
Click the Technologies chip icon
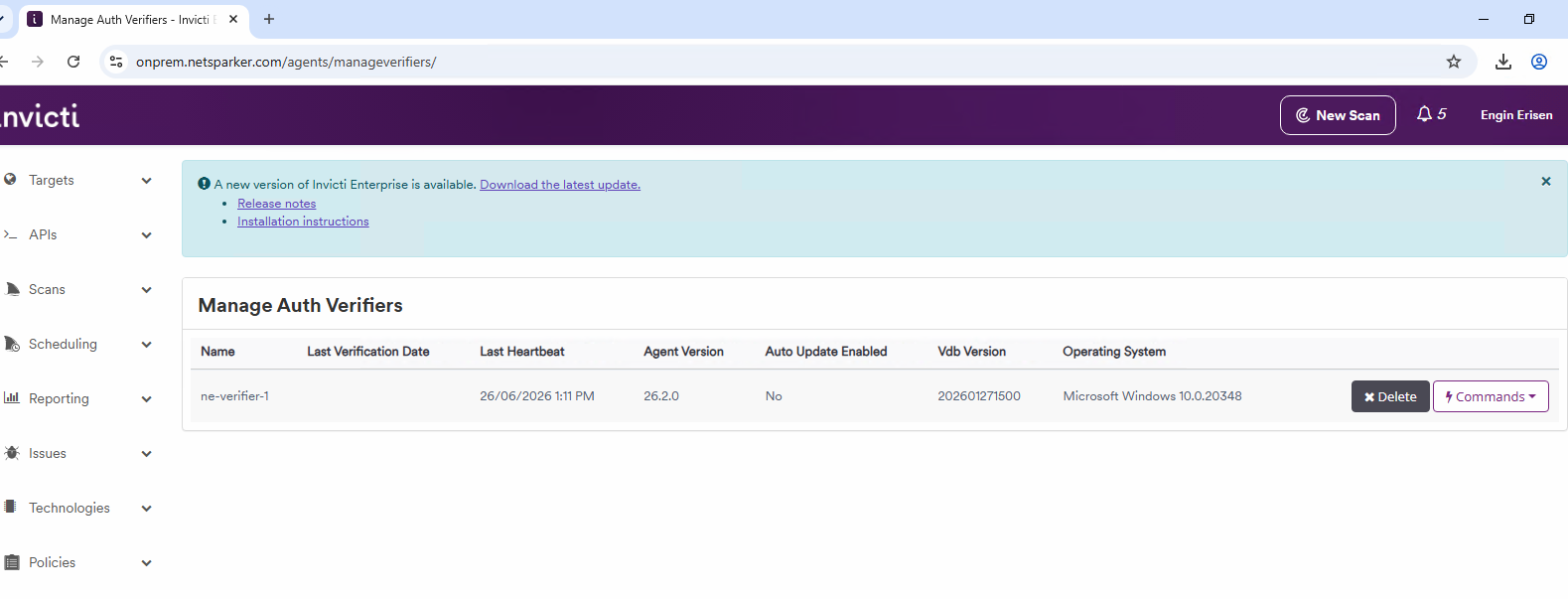[x=10, y=507]
